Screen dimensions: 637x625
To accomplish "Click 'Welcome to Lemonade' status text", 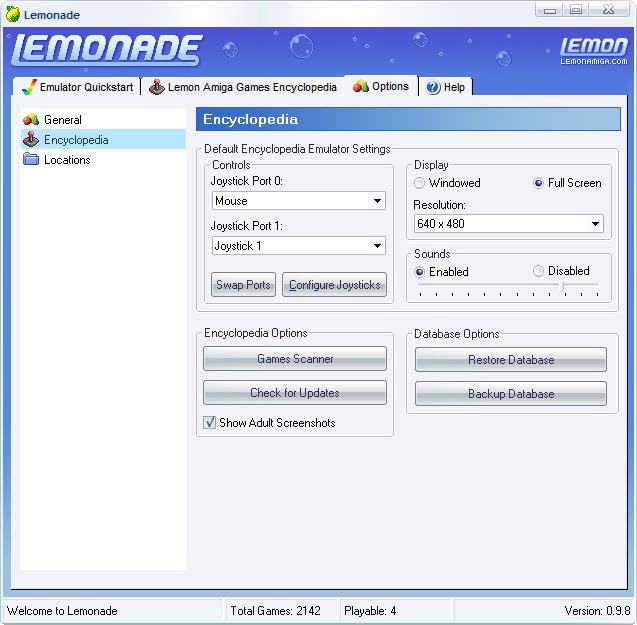I will click(x=62, y=610).
